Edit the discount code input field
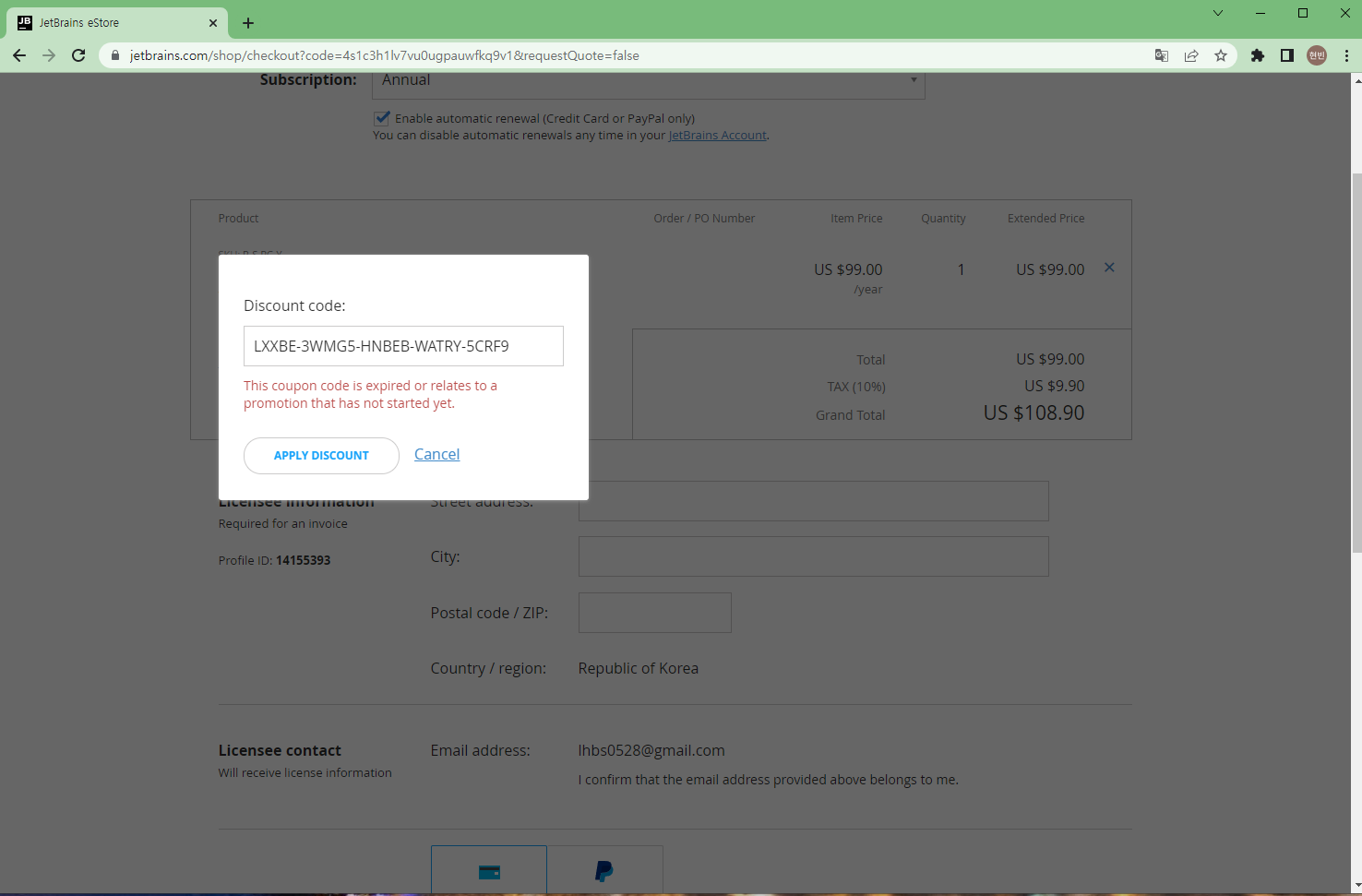Image resolution: width=1362 pixels, height=896 pixels. (x=403, y=346)
